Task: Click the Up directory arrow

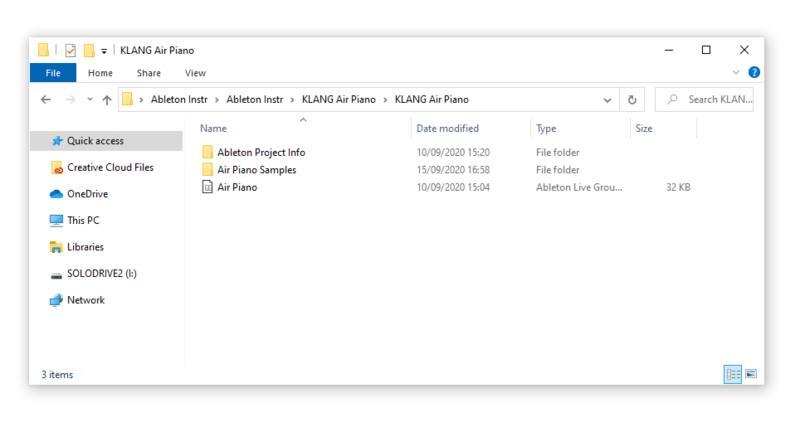Action: click(107, 100)
